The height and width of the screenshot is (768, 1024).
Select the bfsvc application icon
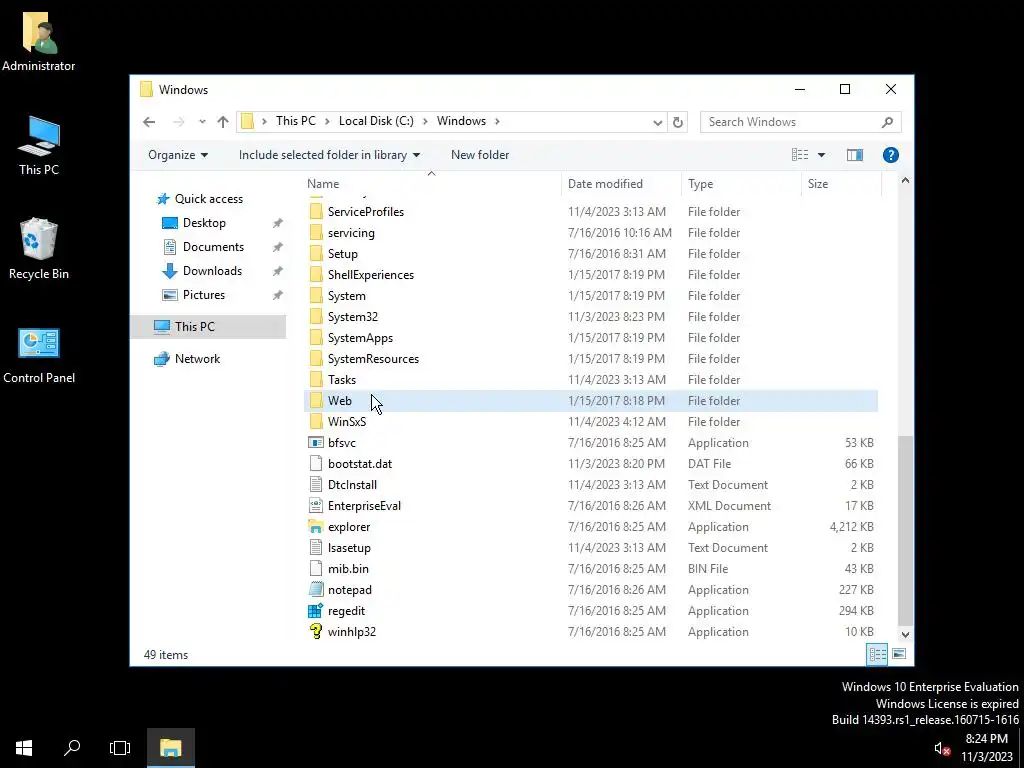point(316,443)
